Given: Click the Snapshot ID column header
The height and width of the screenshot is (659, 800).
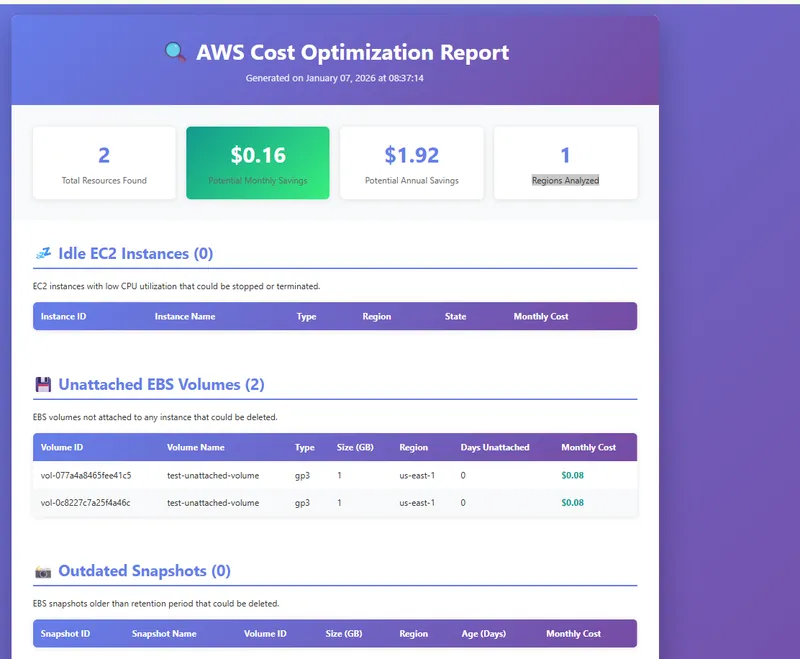Looking at the screenshot, I should tap(65, 633).
